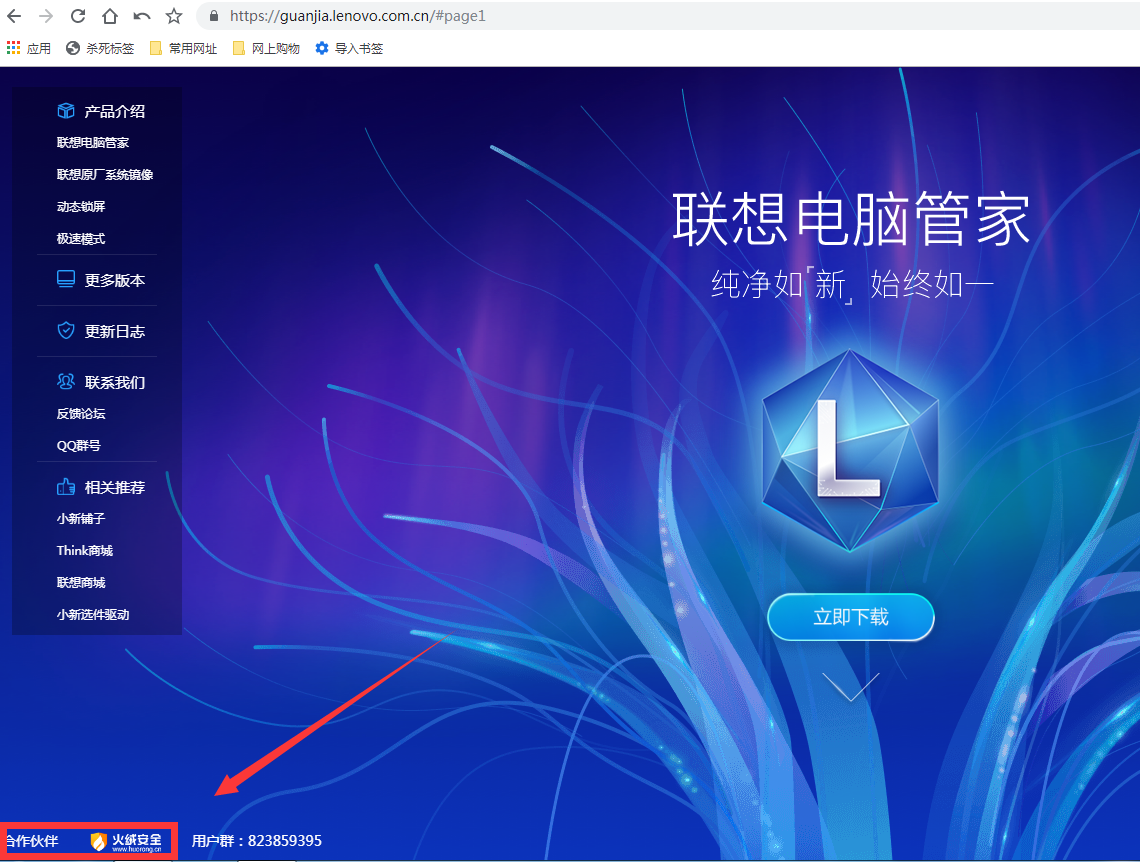1140x862 pixels.
Task: Open the 常用网址 bookmark folder
Action: coord(183,48)
